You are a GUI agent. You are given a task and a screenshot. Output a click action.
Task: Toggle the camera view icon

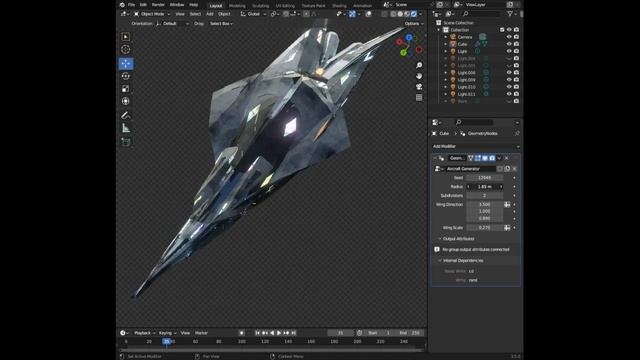419,87
